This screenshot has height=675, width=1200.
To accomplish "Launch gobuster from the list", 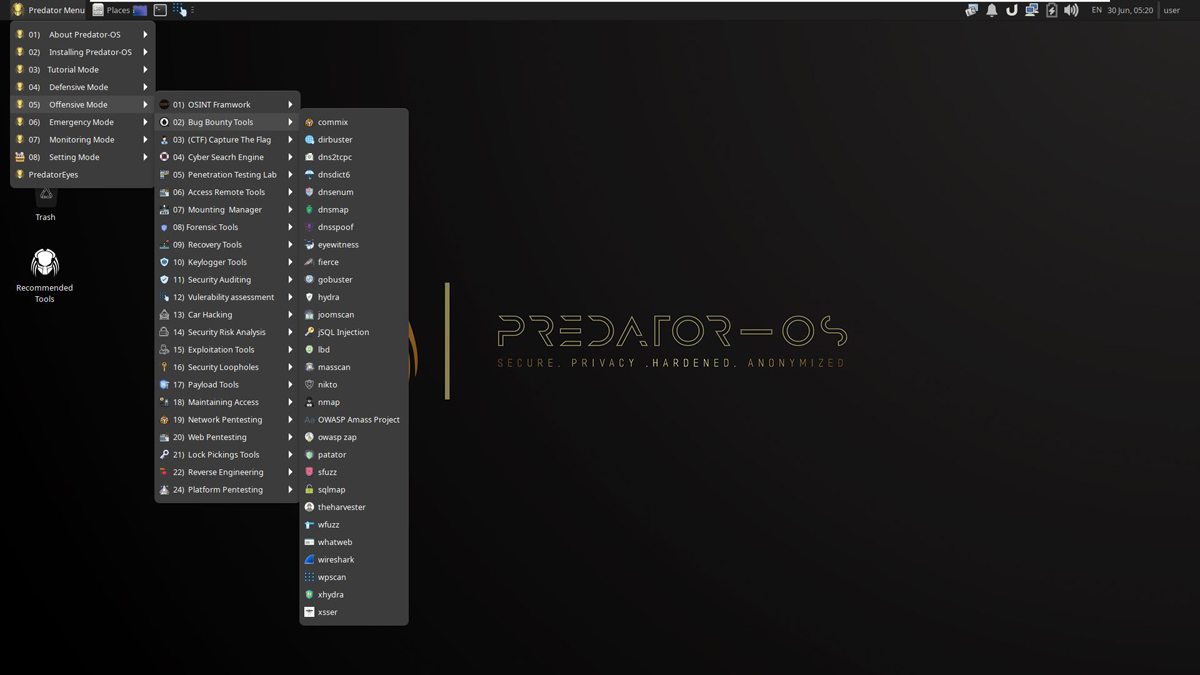I will (x=354, y=280).
